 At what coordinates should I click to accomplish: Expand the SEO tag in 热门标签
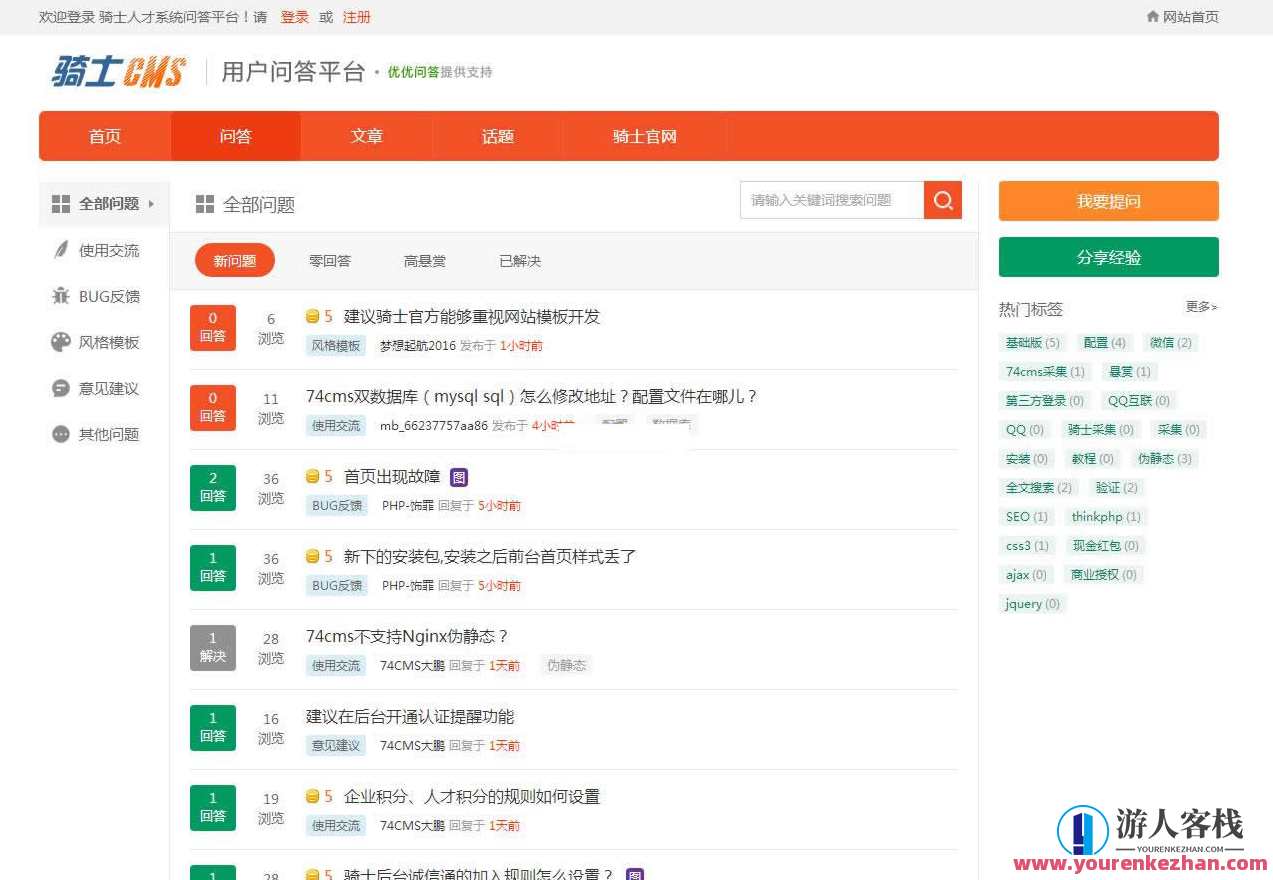tap(1025, 516)
